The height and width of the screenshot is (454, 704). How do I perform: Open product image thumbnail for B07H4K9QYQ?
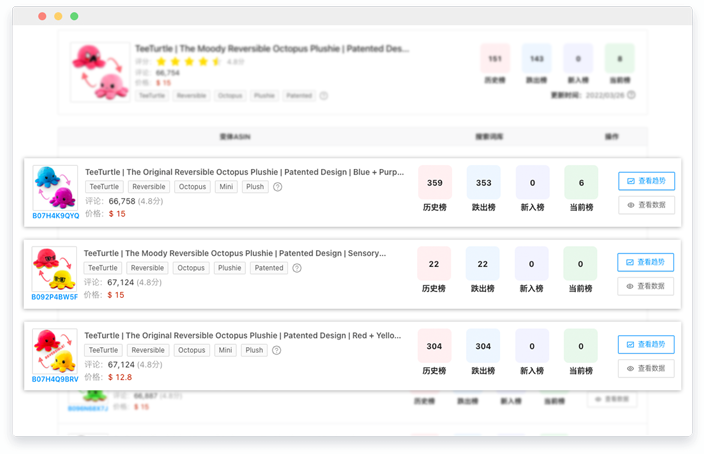coord(55,188)
